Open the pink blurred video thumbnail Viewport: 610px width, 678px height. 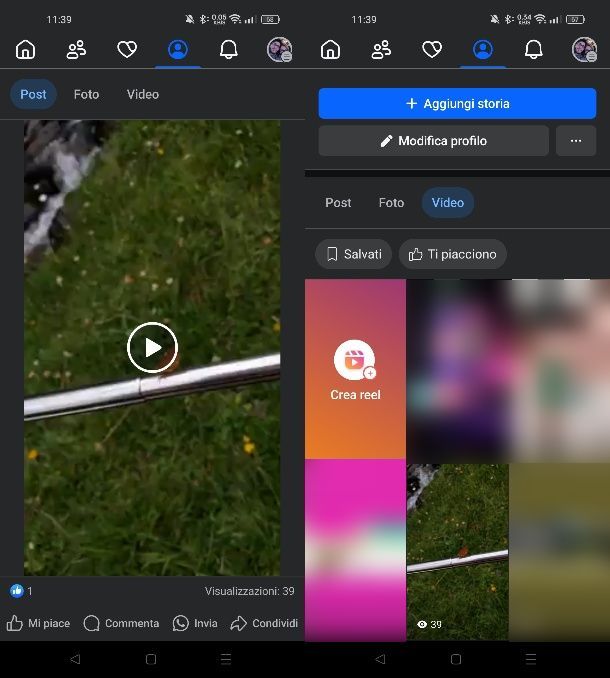coord(355,550)
